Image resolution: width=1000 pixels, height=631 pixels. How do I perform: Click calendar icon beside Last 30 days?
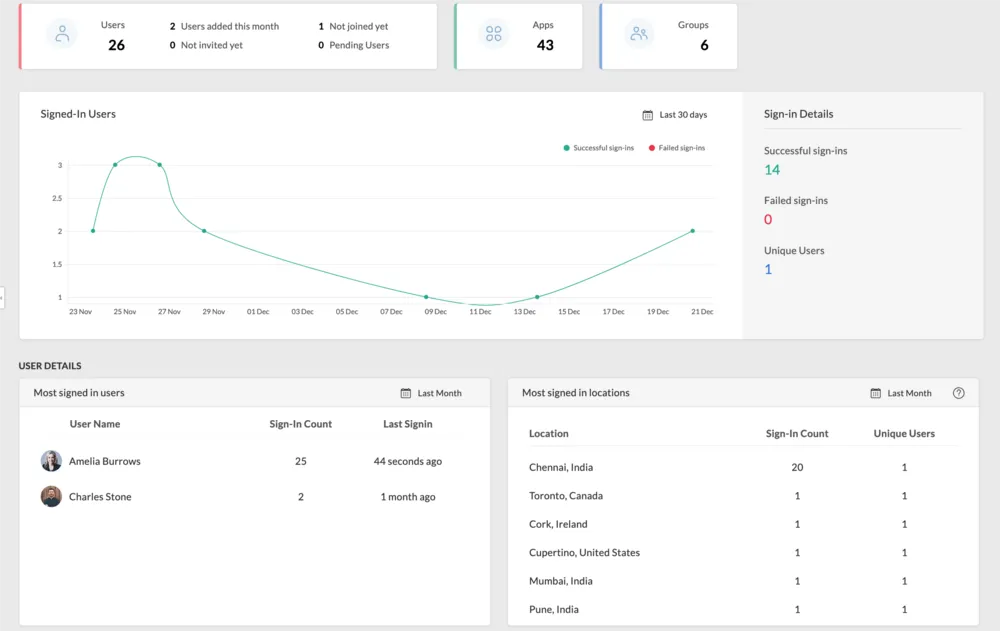click(648, 115)
